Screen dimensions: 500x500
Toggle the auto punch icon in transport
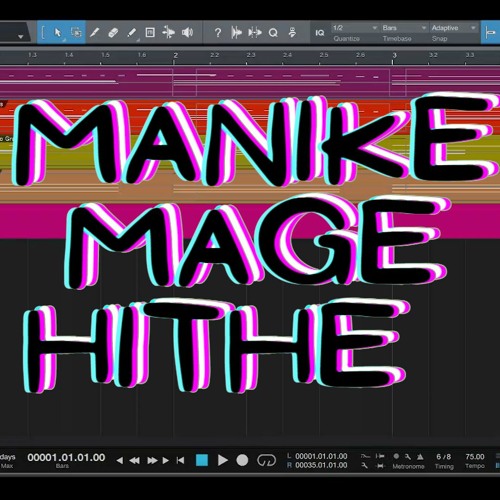tap(365, 456)
